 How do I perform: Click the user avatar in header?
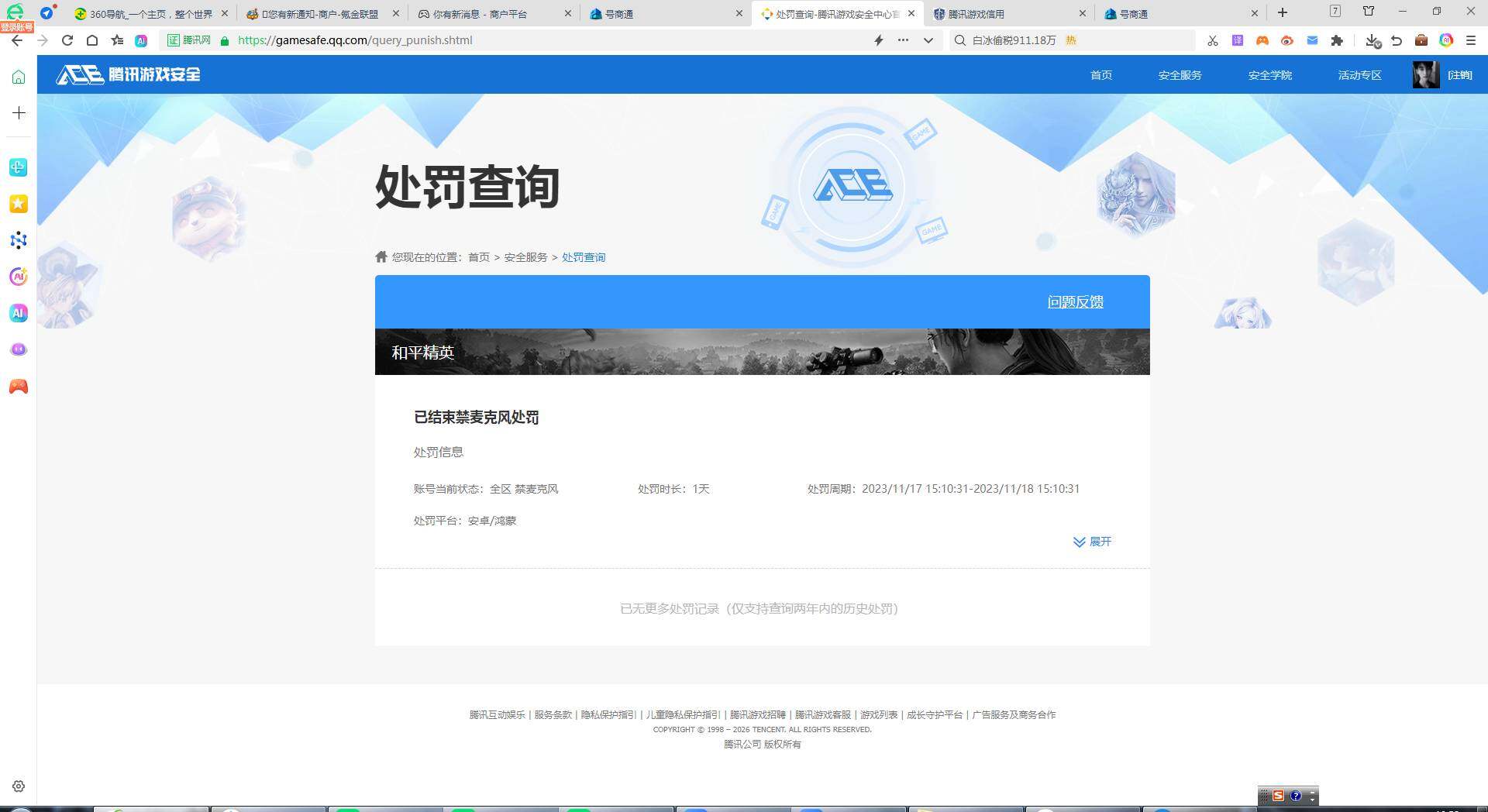1425,74
